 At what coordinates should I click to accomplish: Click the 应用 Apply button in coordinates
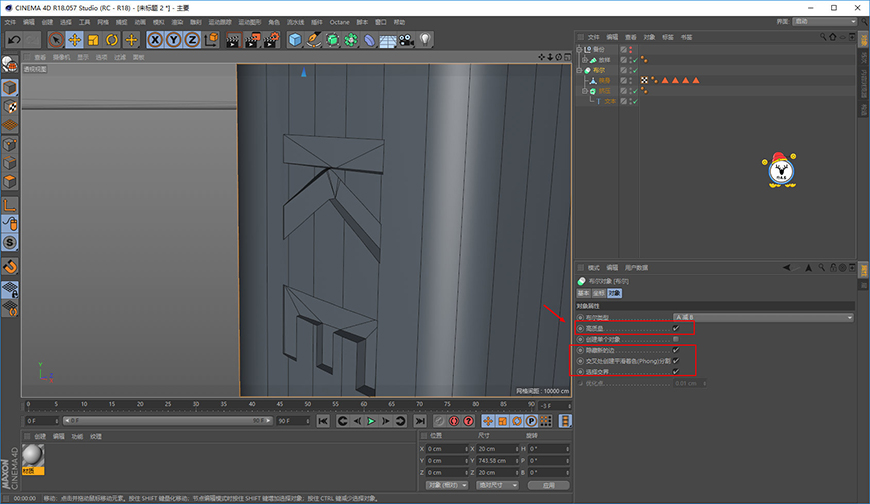coord(549,485)
